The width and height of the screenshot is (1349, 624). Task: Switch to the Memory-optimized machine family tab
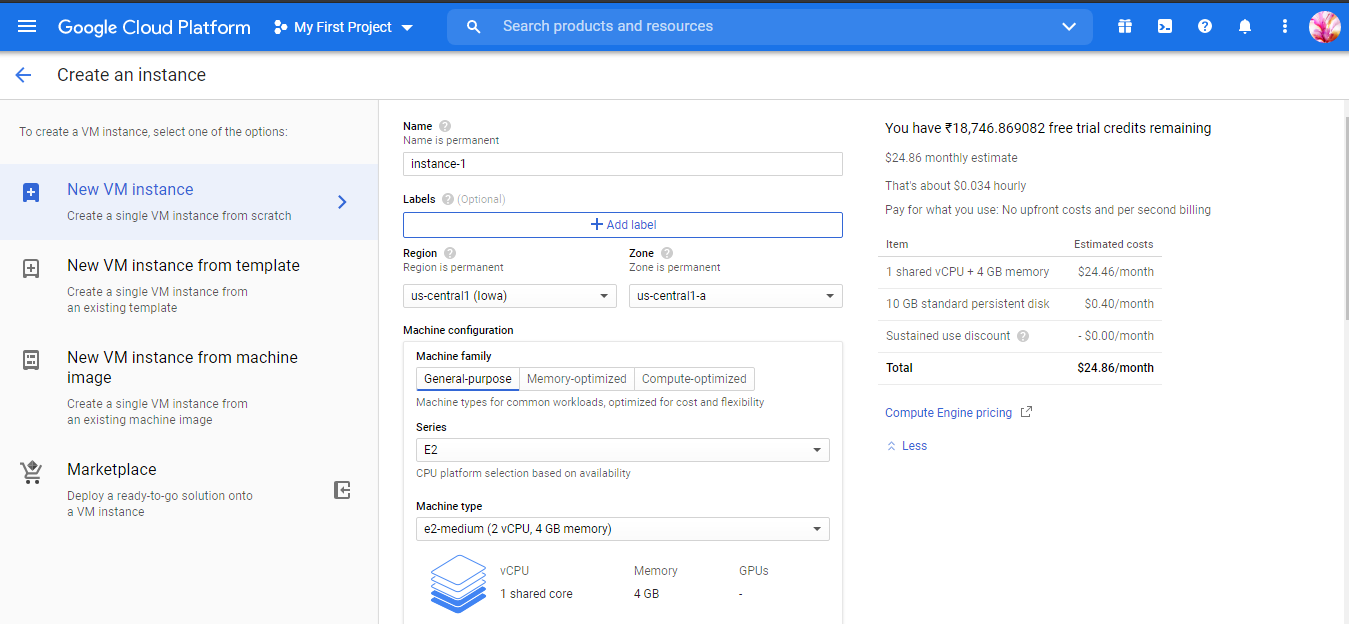tap(577, 379)
